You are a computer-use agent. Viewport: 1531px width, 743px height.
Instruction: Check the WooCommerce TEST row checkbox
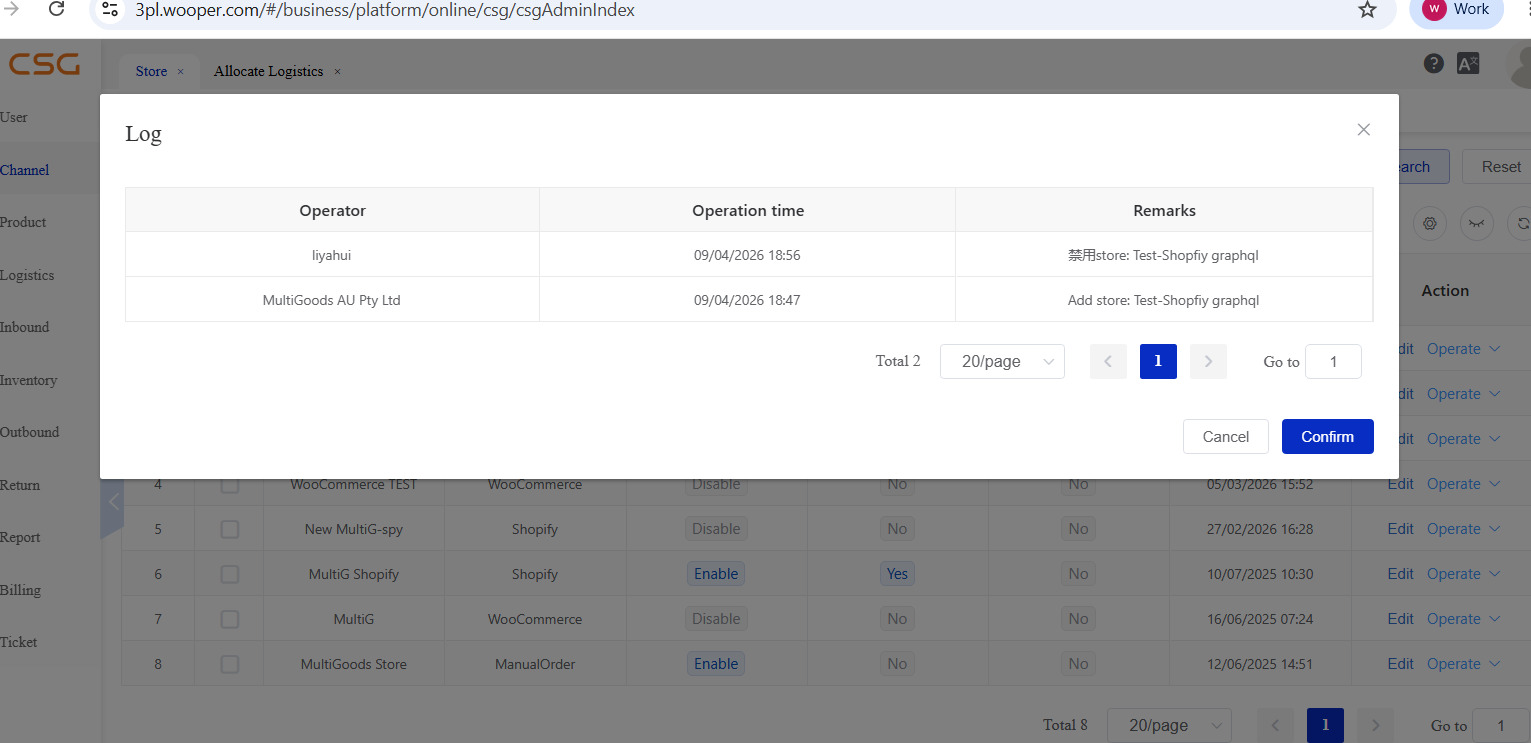(229, 484)
